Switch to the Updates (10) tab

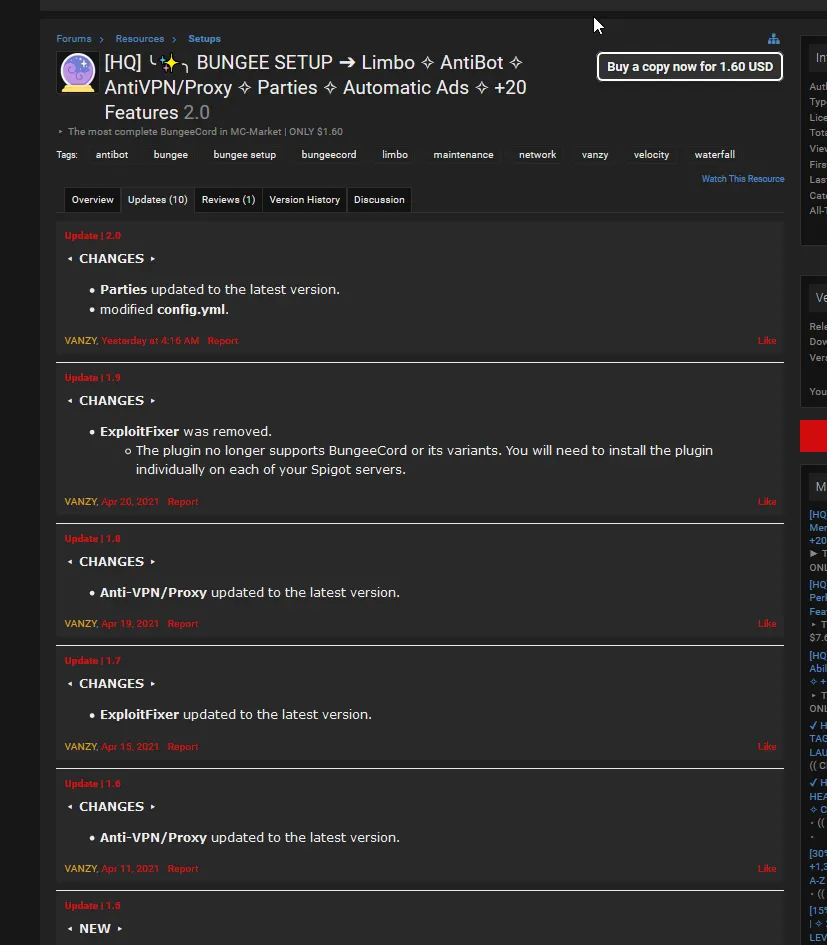coord(157,200)
